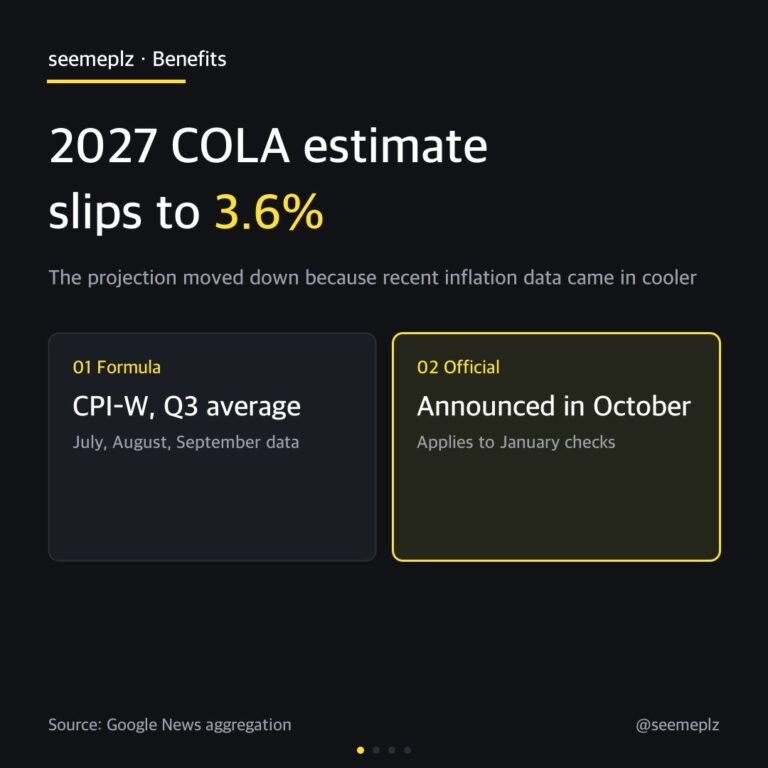Click the projection moved down subtitle

click(372, 278)
